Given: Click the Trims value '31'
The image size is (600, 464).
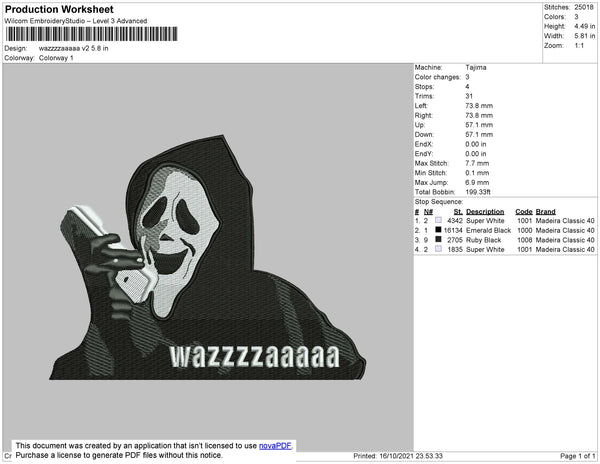Looking at the screenshot, I should (469, 96).
